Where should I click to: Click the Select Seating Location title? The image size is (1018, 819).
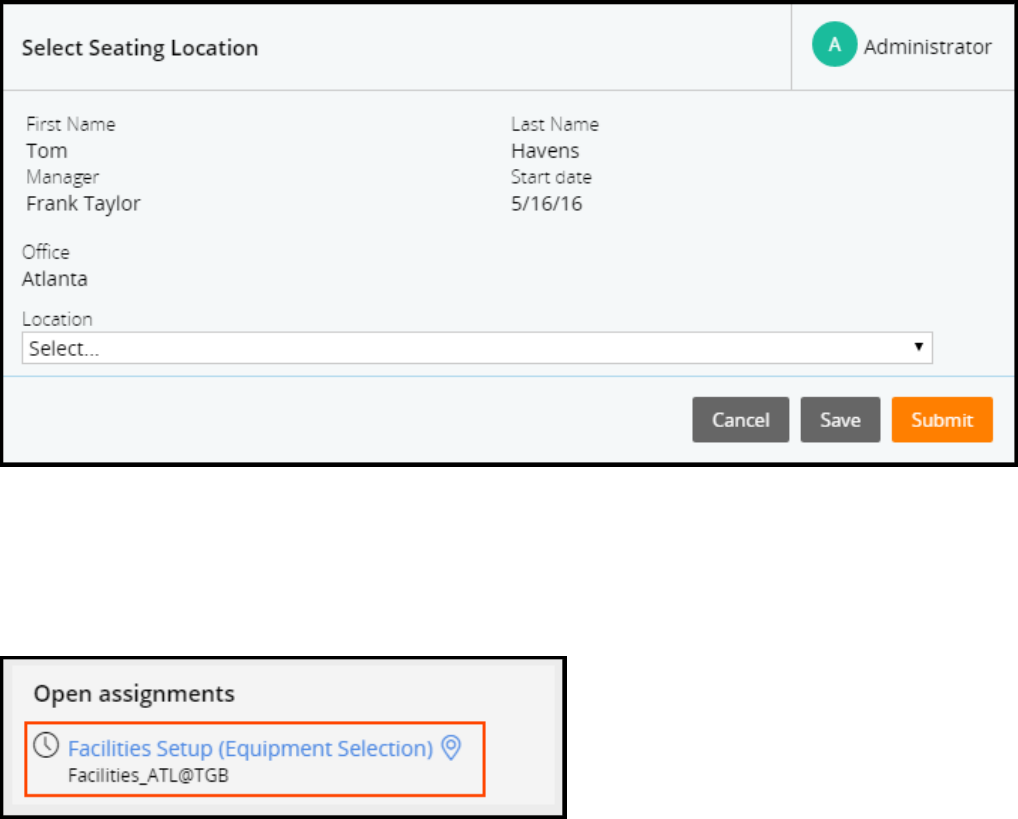point(140,48)
